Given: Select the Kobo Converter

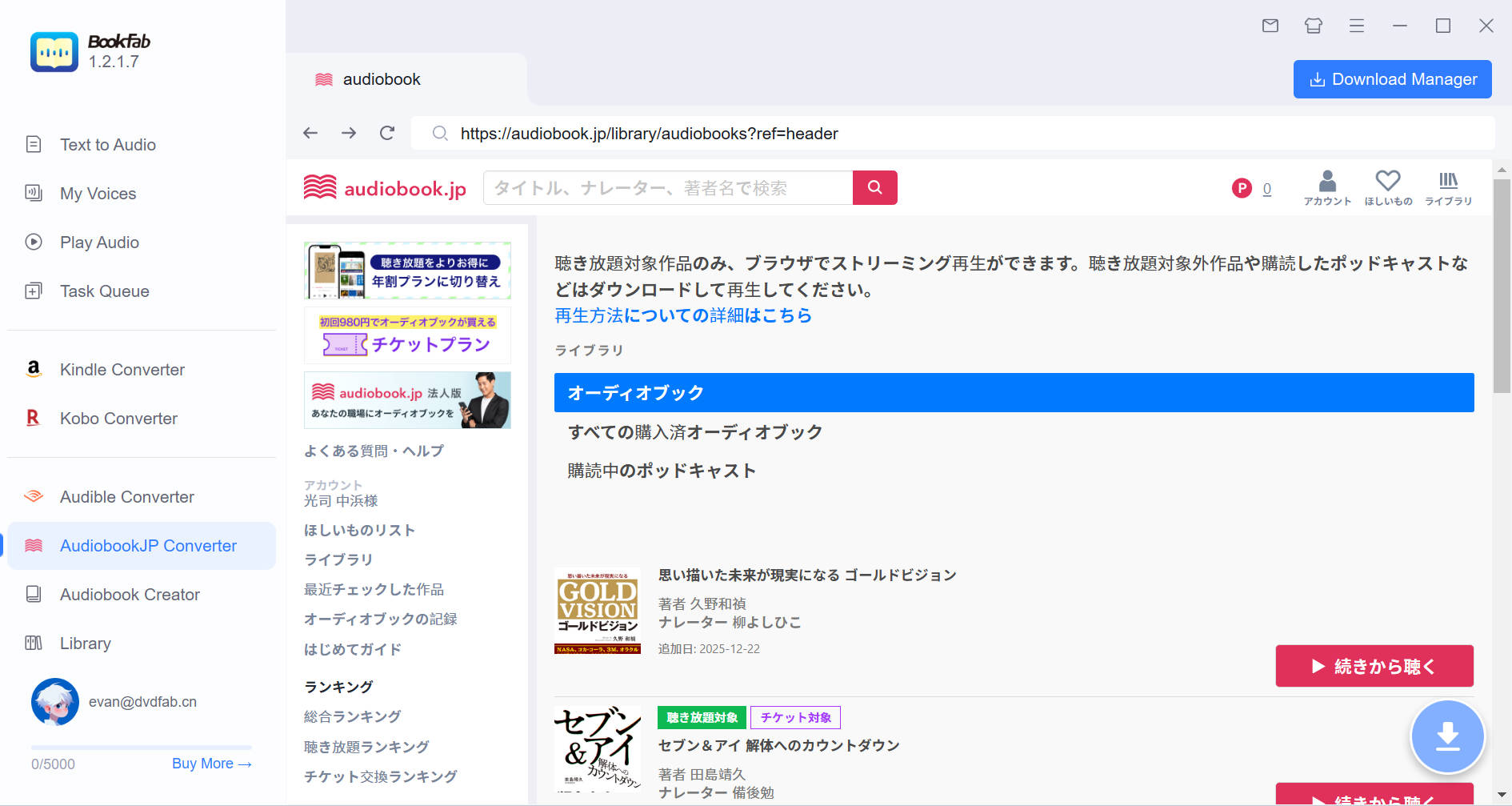Looking at the screenshot, I should [x=118, y=418].
